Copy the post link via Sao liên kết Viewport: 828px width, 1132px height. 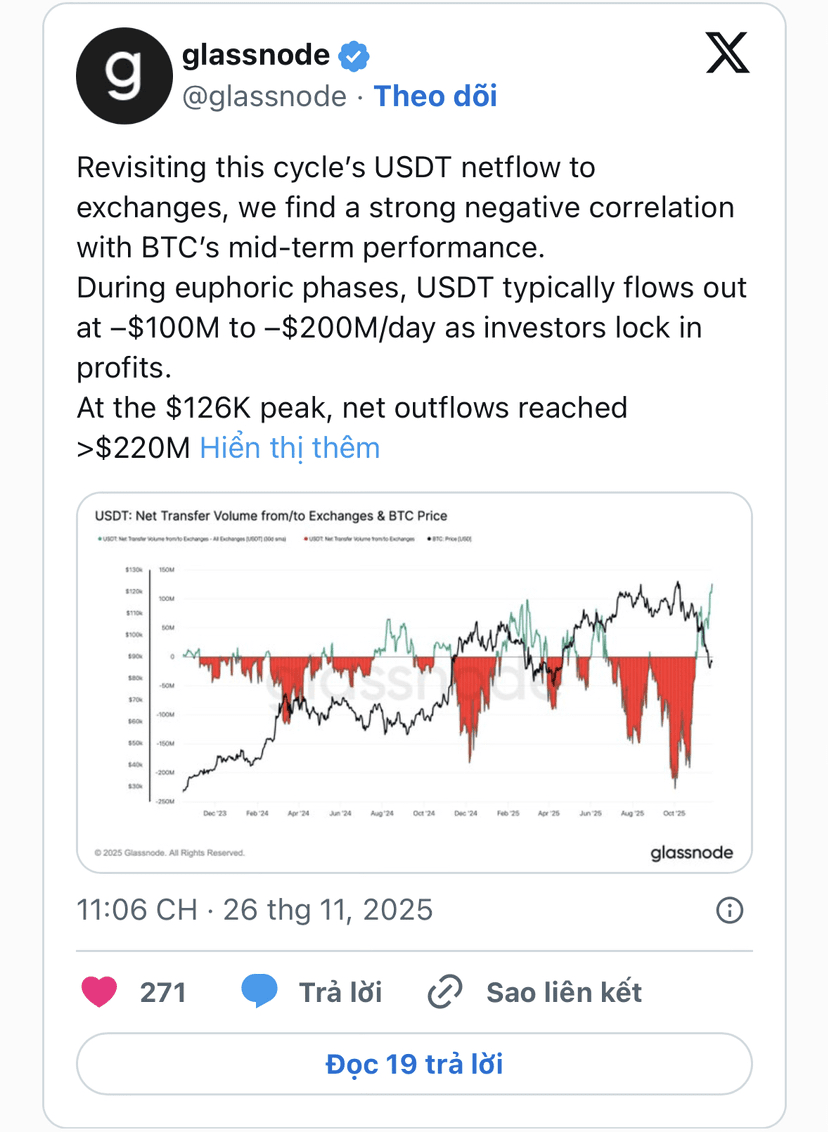click(x=563, y=992)
